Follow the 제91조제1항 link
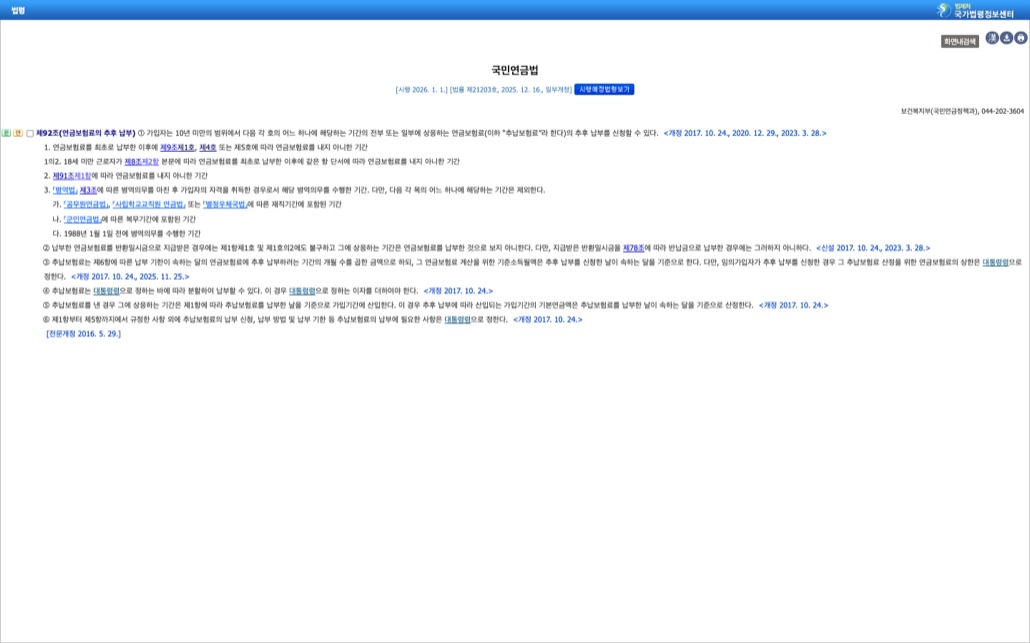 click(72, 176)
